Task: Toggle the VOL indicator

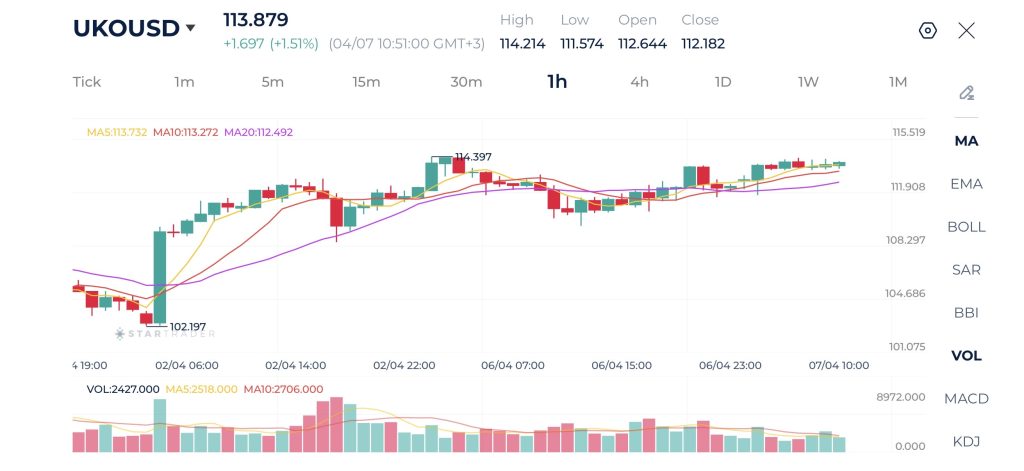Action: (x=967, y=356)
